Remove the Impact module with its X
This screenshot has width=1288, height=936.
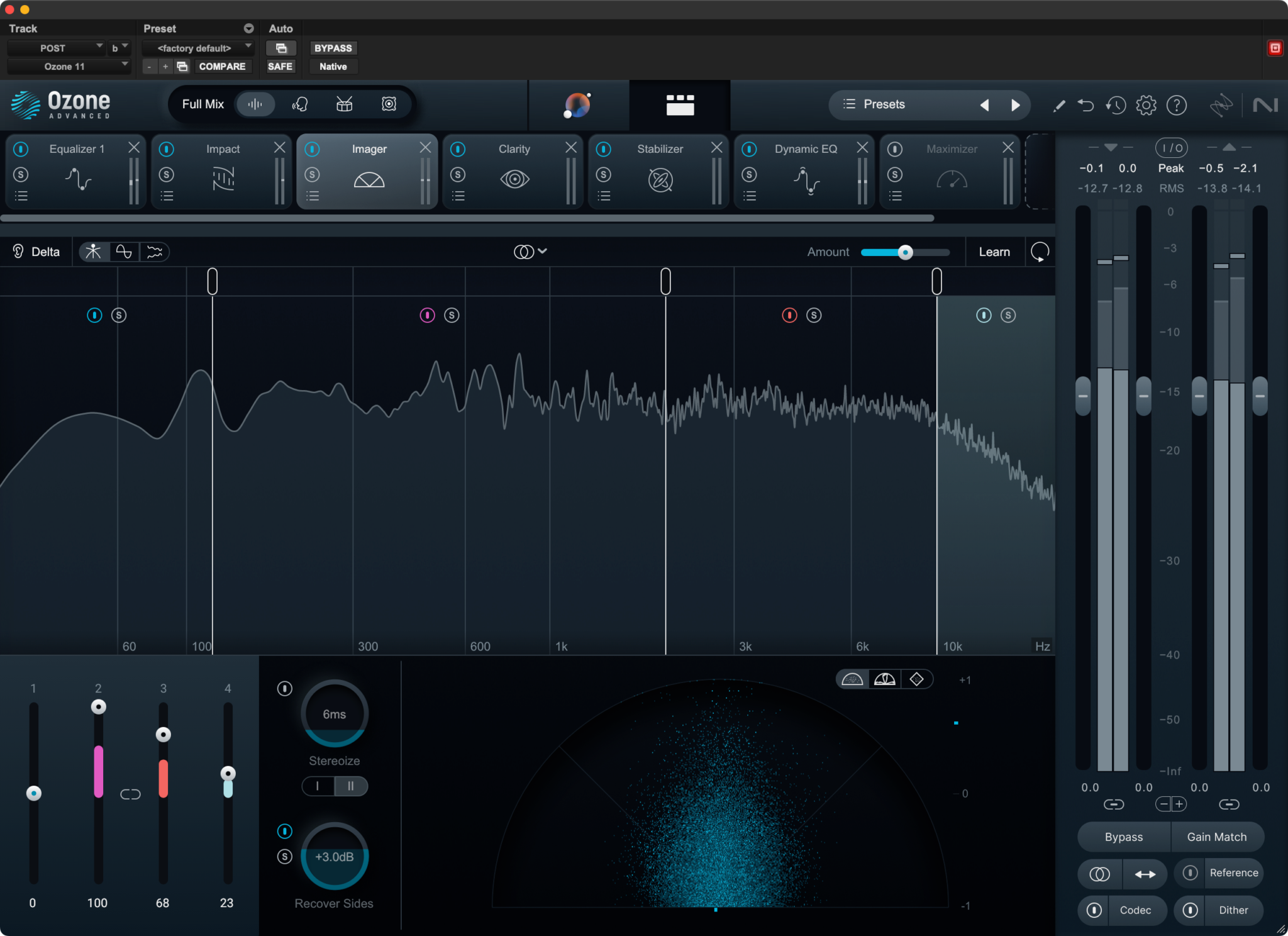tap(279, 147)
